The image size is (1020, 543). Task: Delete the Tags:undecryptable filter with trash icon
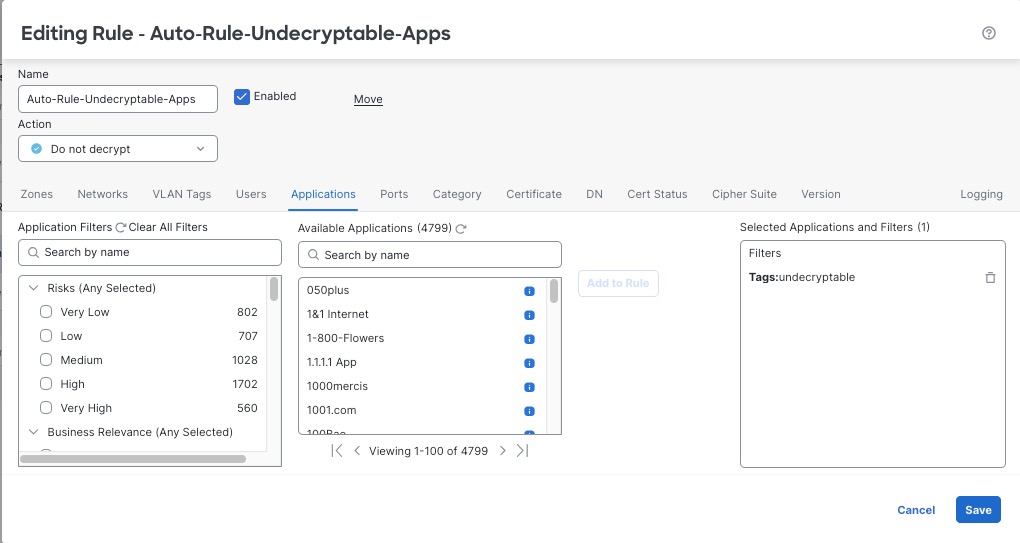[x=990, y=277]
